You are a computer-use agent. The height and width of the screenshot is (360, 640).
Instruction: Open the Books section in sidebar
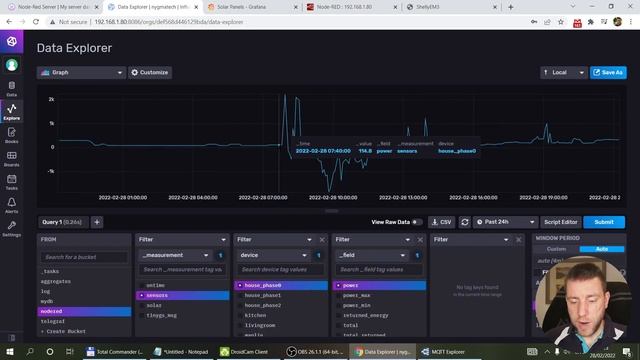click(x=11, y=135)
